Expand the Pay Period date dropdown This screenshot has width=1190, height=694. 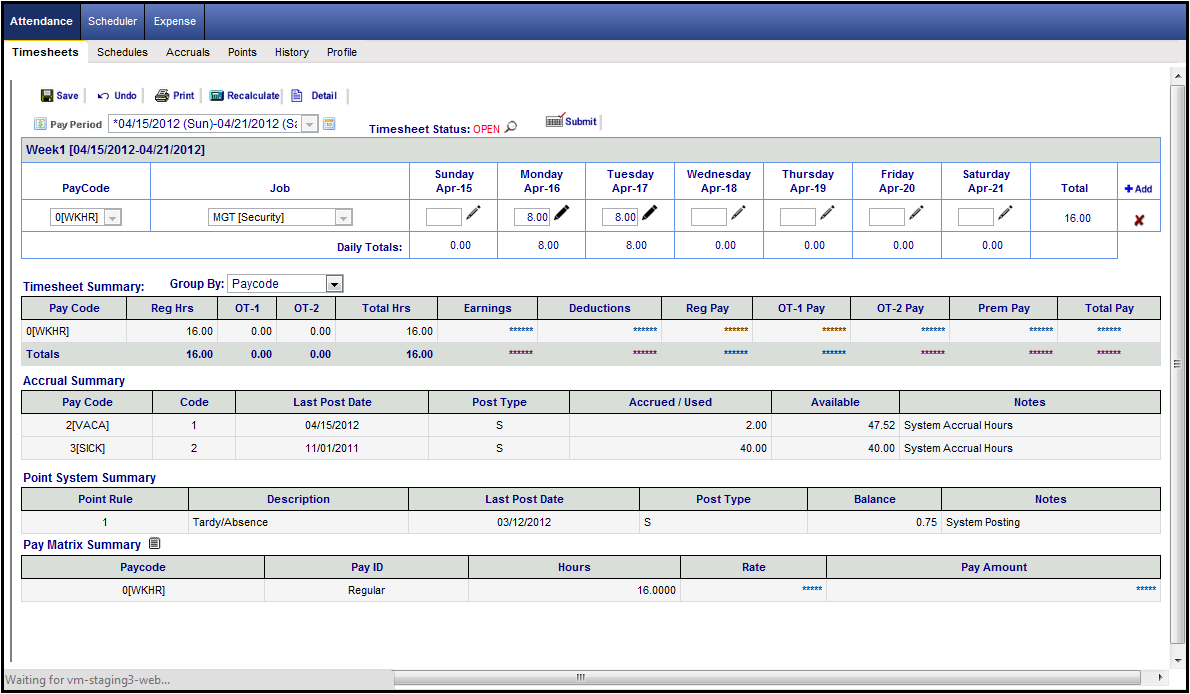309,124
